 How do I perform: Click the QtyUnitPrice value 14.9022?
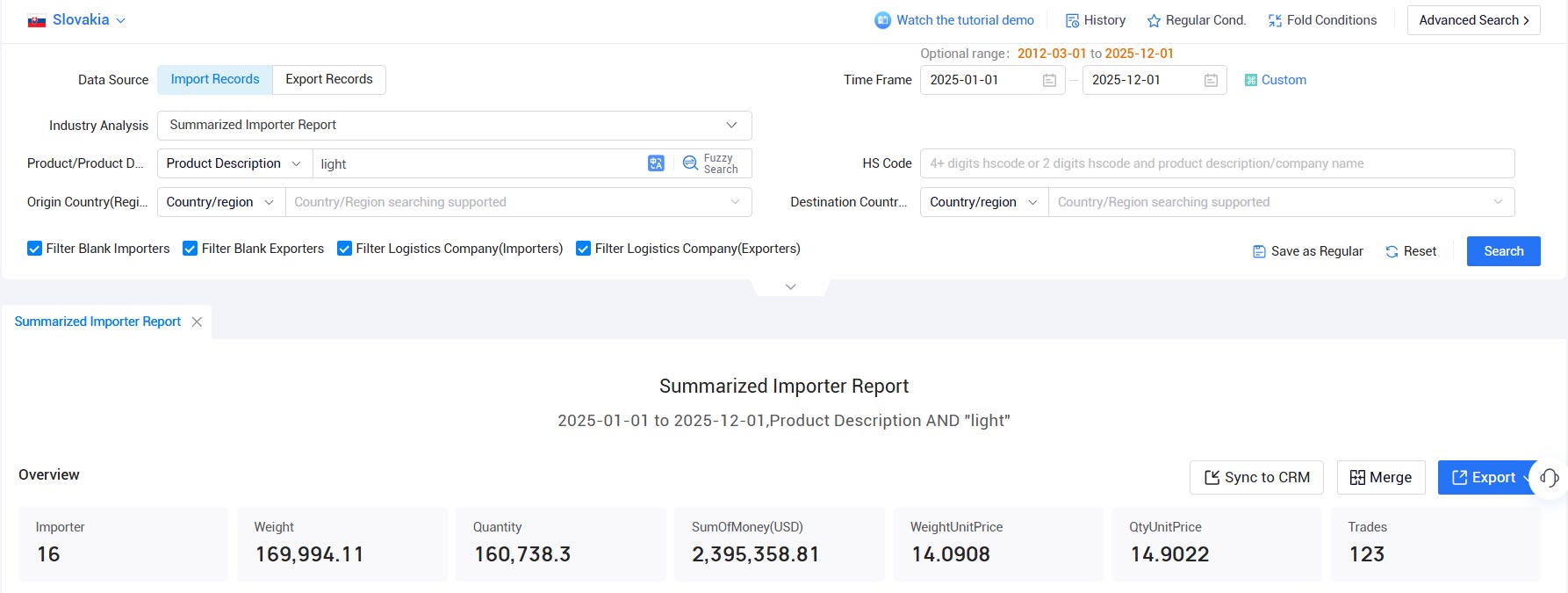(1169, 554)
